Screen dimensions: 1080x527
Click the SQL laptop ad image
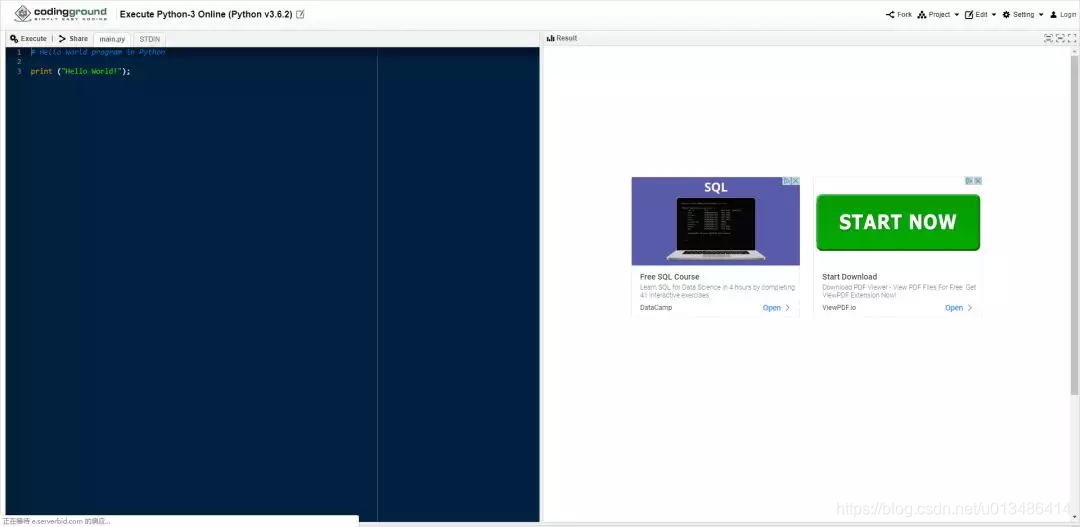coord(716,221)
